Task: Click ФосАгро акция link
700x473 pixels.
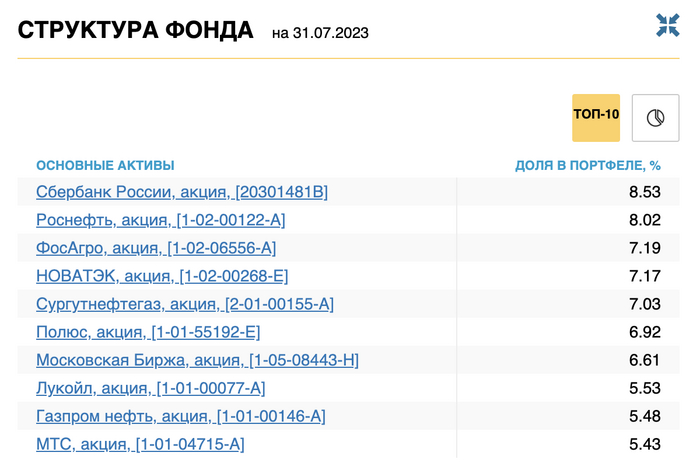Action: 156,248
